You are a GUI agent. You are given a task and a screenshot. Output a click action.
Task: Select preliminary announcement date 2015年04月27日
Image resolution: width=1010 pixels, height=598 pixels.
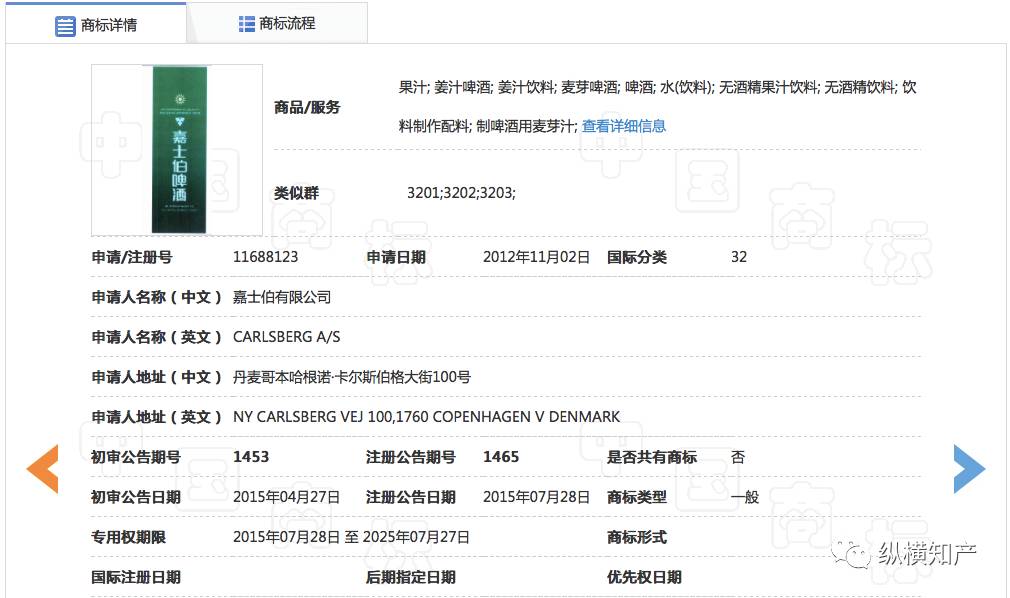tap(286, 497)
